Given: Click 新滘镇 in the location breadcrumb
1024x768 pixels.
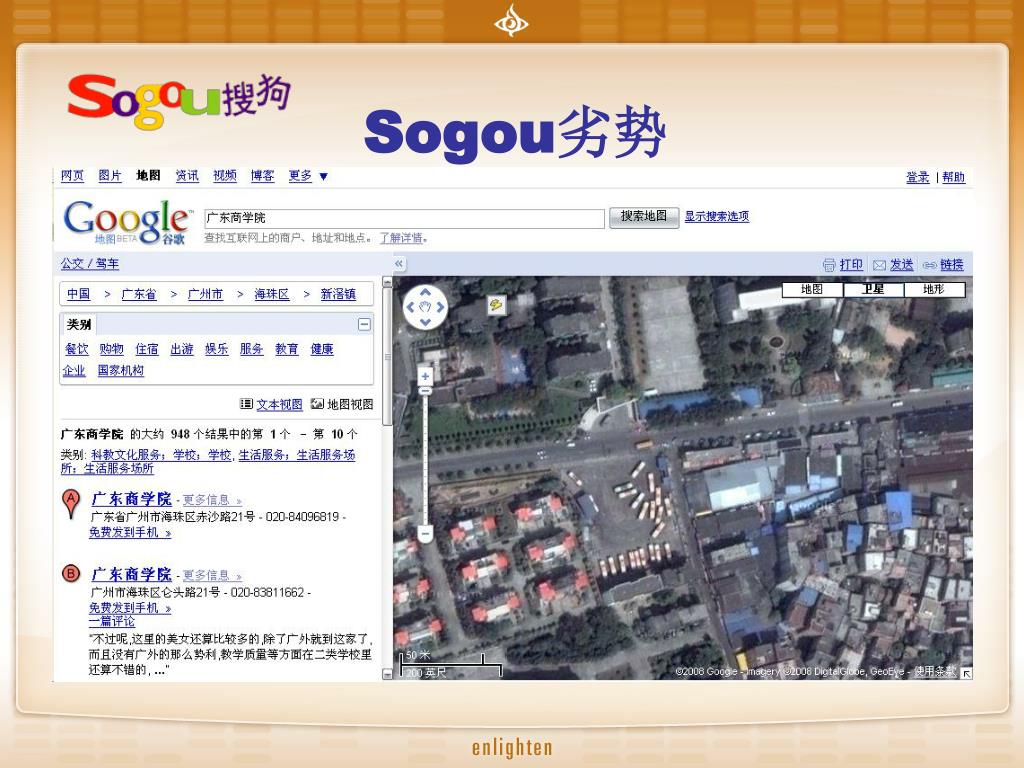Looking at the screenshot, I should [338, 295].
